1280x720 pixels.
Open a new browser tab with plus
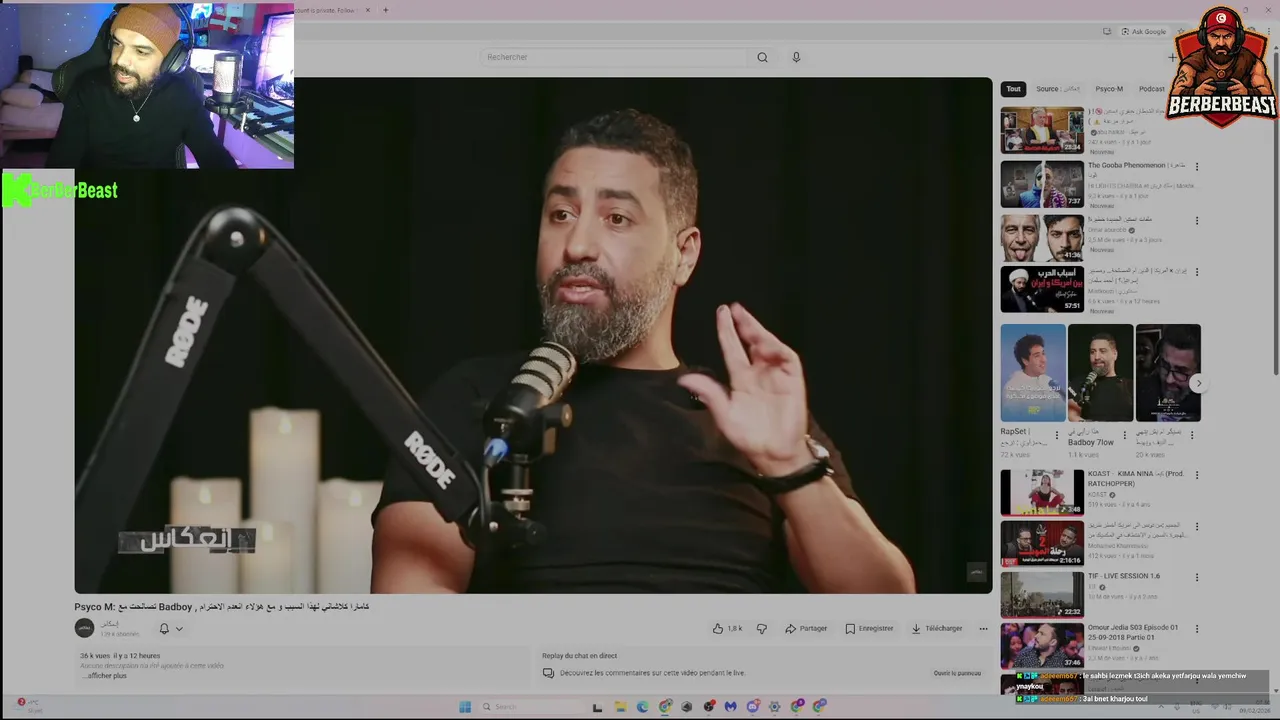(x=386, y=10)
